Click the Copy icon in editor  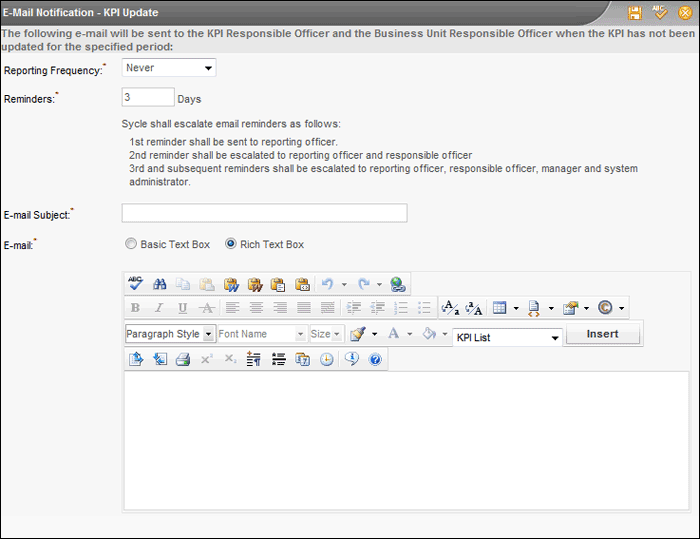point(183,284)
